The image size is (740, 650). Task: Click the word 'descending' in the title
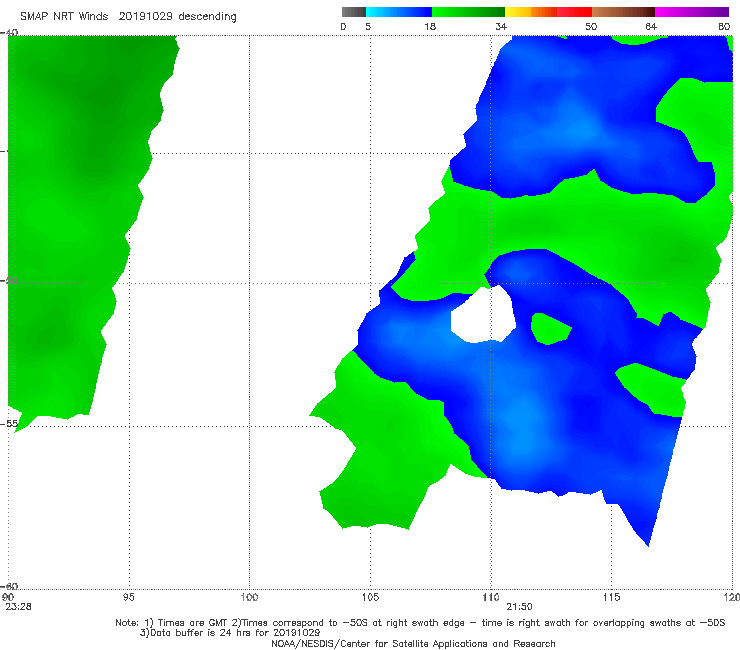[208, 17]
